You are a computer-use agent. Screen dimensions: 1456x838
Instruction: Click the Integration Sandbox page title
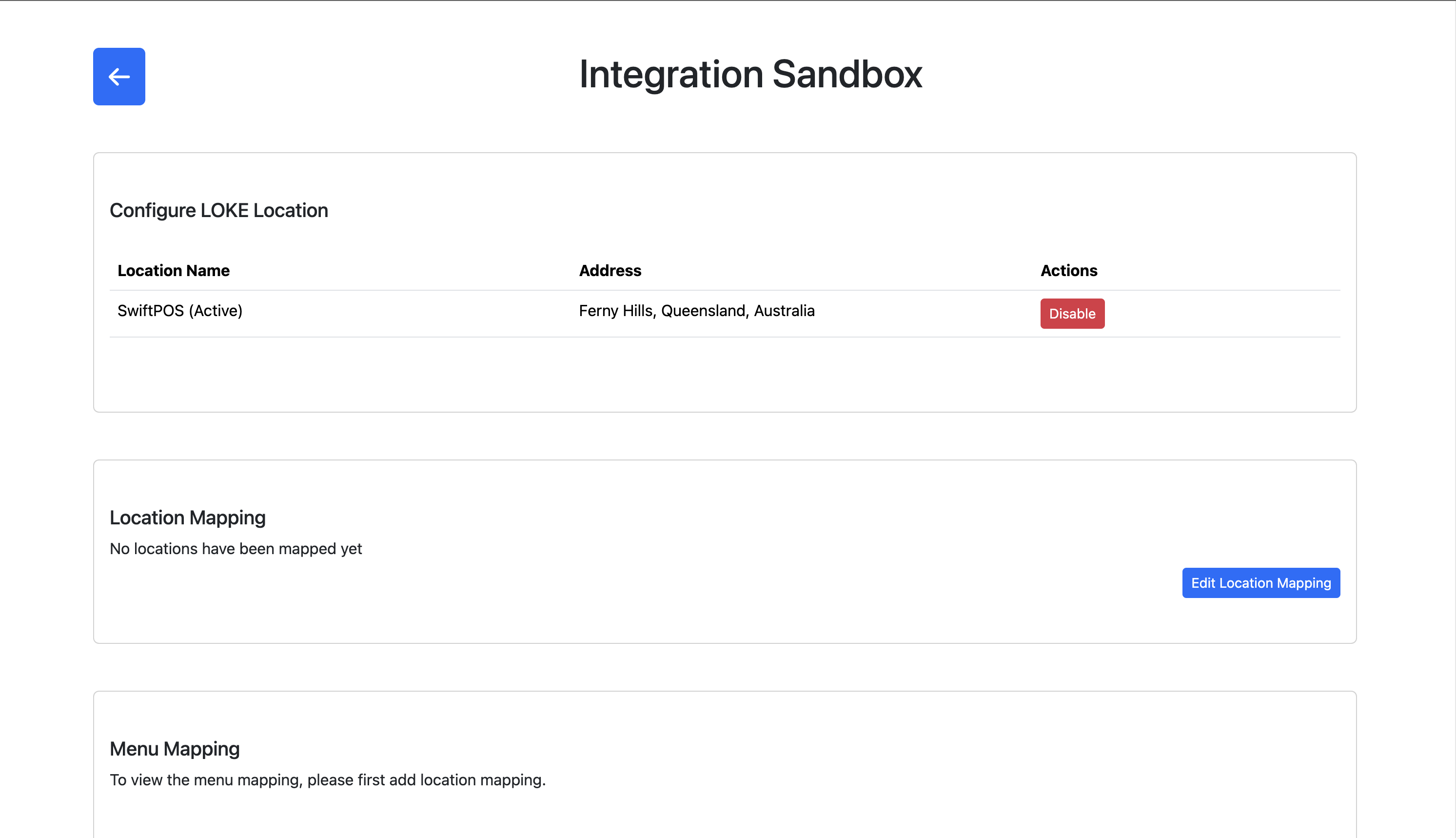coord(751,74)
